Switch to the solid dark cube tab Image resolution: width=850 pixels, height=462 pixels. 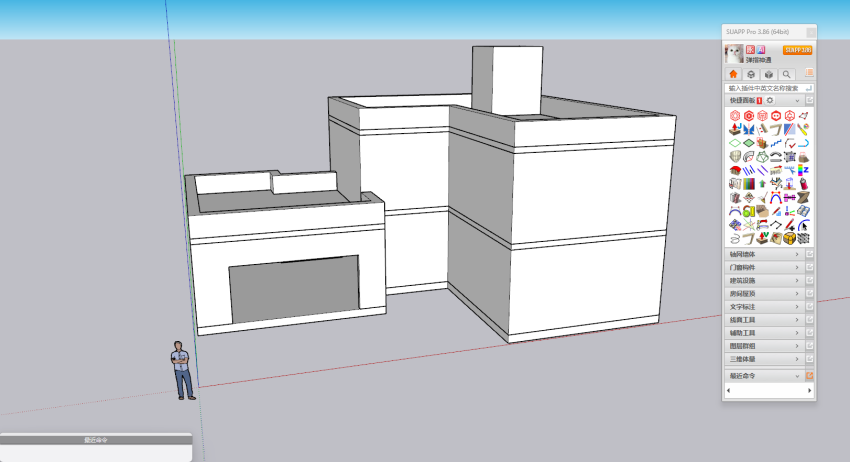[x=769, y=74]
